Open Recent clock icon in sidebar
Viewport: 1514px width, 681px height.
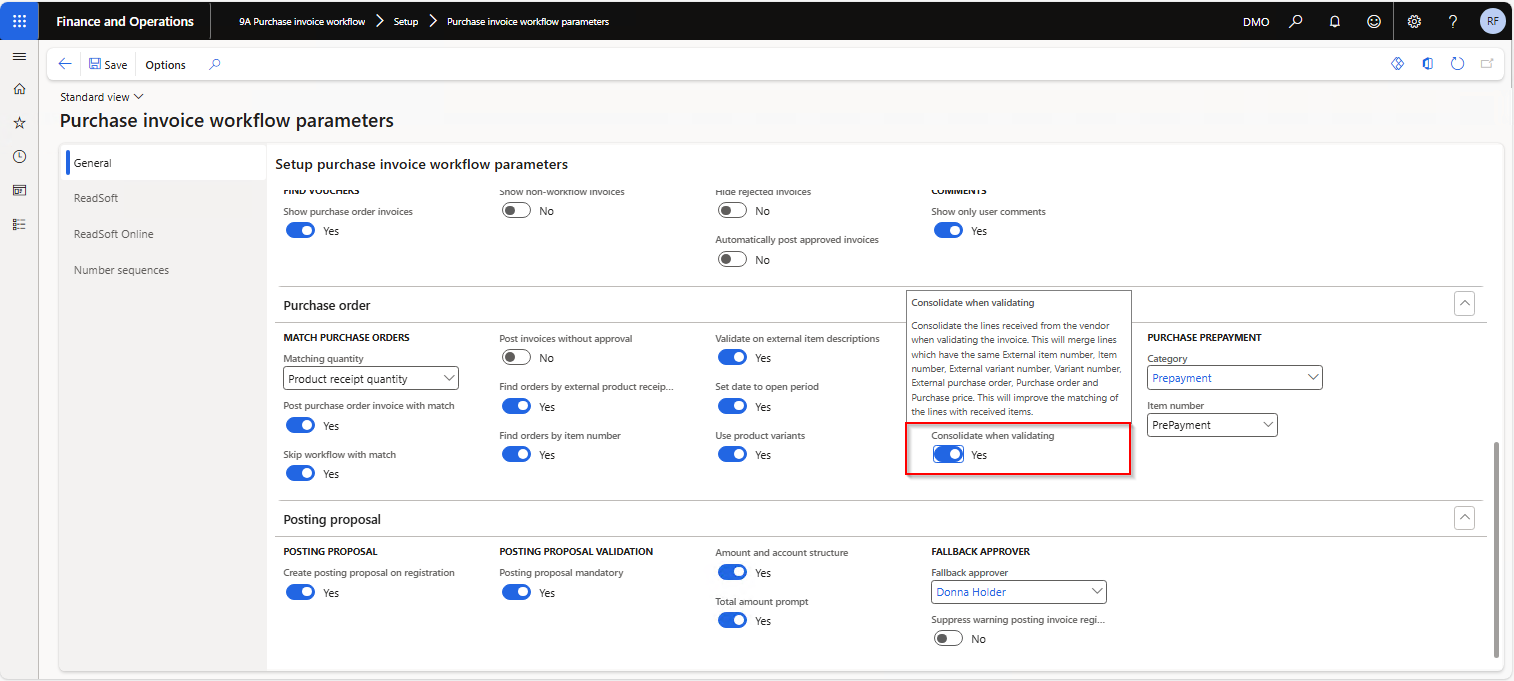[x=19, y=157]
